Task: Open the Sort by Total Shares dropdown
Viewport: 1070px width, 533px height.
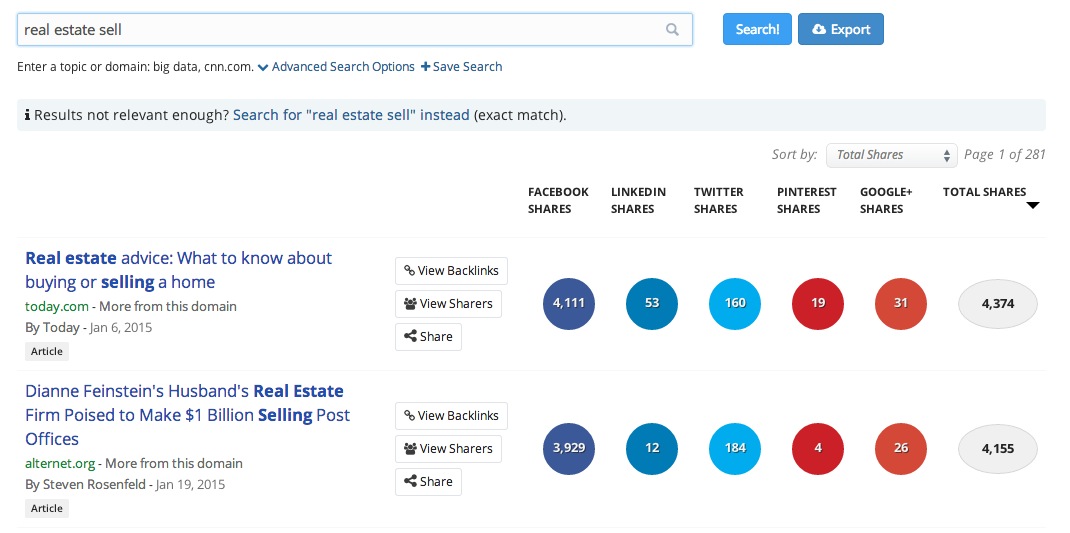Action: (891, 155)
